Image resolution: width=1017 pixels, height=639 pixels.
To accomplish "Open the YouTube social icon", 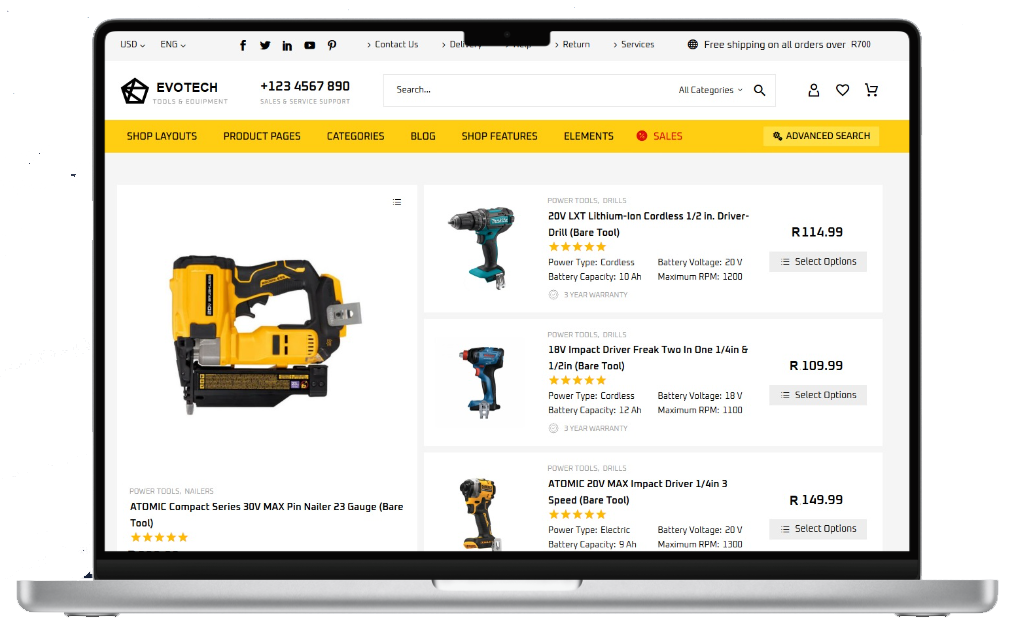I will [310, 45].
